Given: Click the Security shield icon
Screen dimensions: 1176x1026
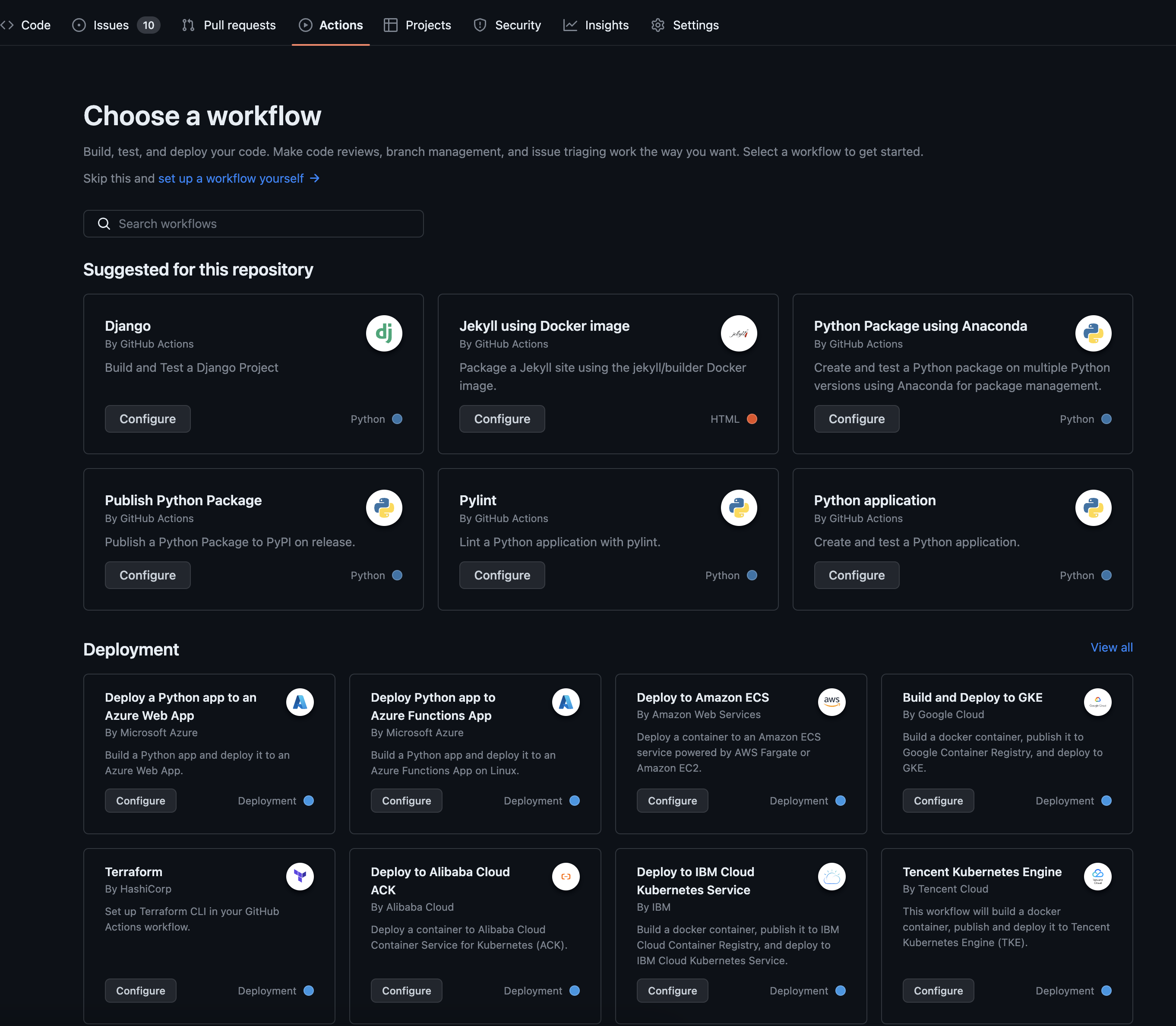Looking at the screenshot, I should [x=480, y=25].
